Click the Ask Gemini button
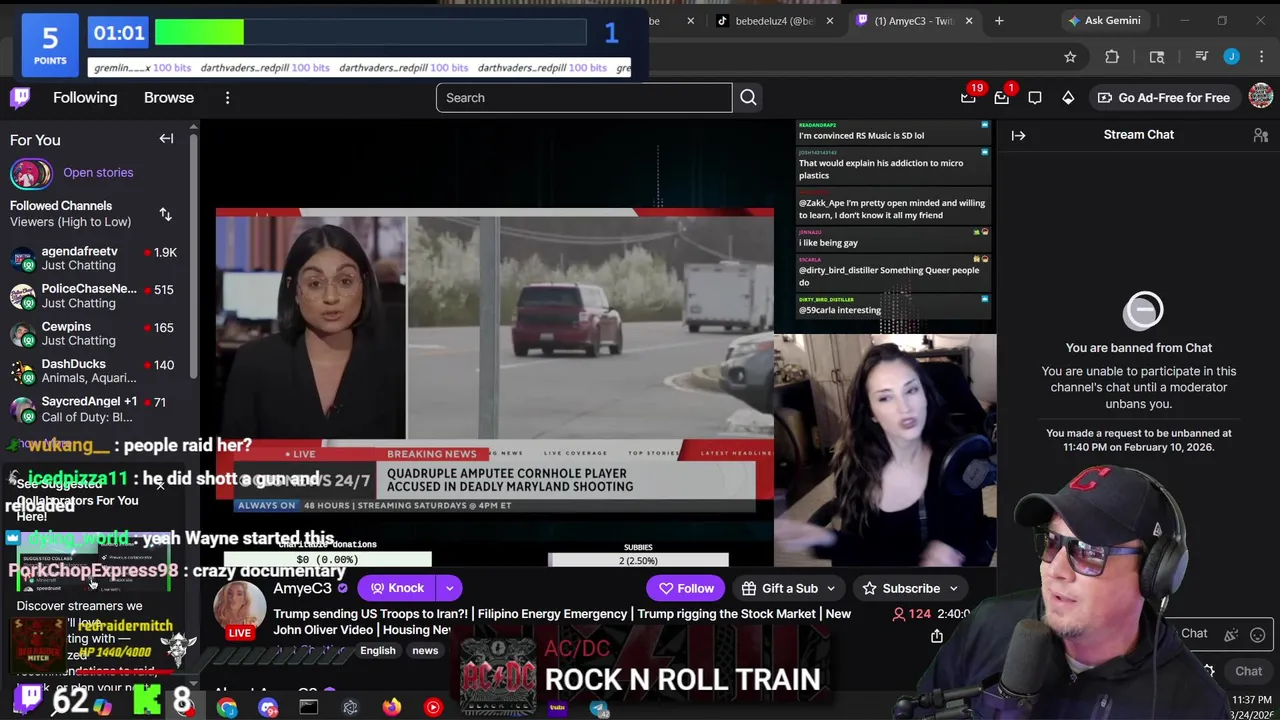Viewport: 1280px width, 720px height. pos(1104,20)
